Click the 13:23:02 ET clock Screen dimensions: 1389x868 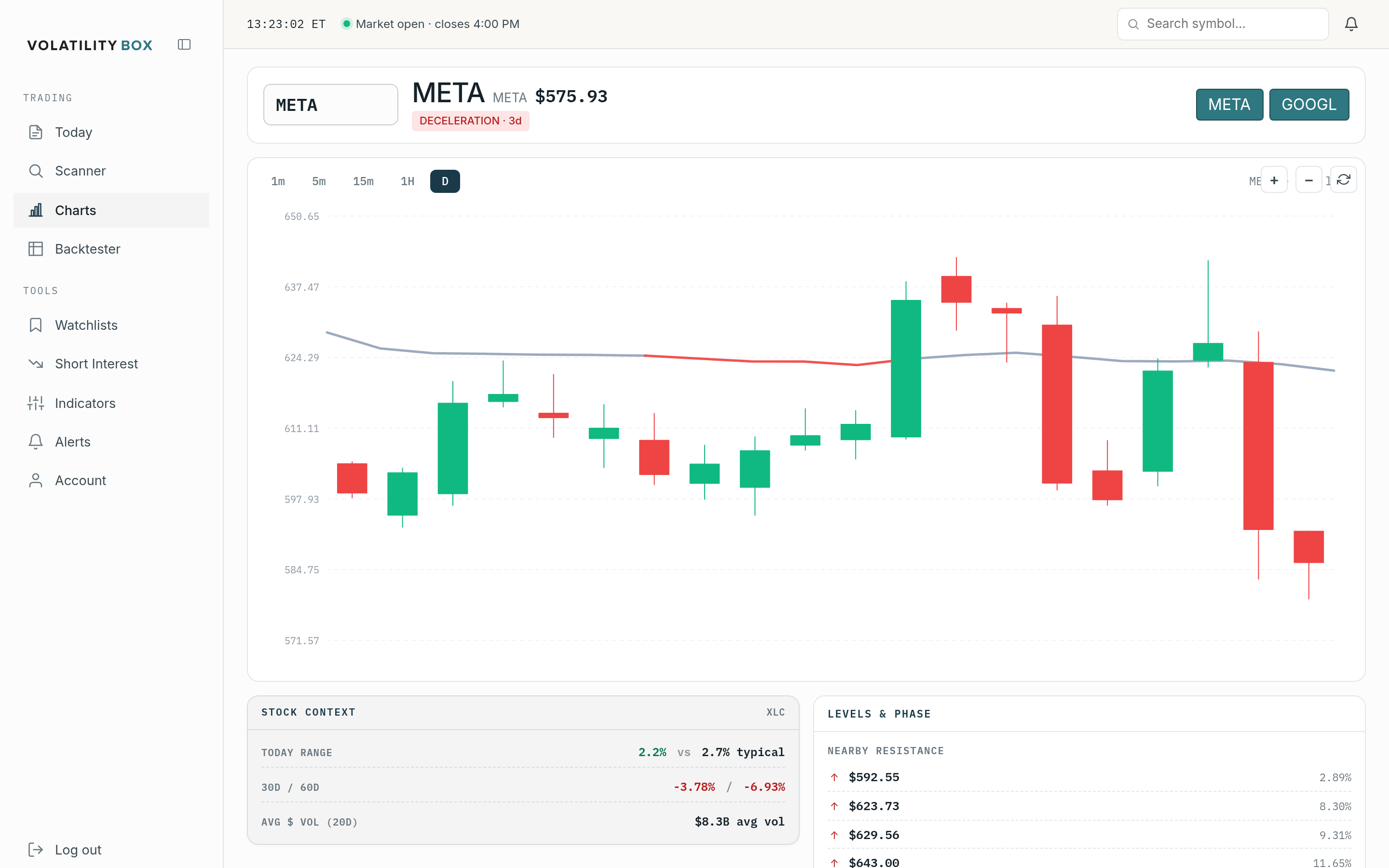coord(286,24)
